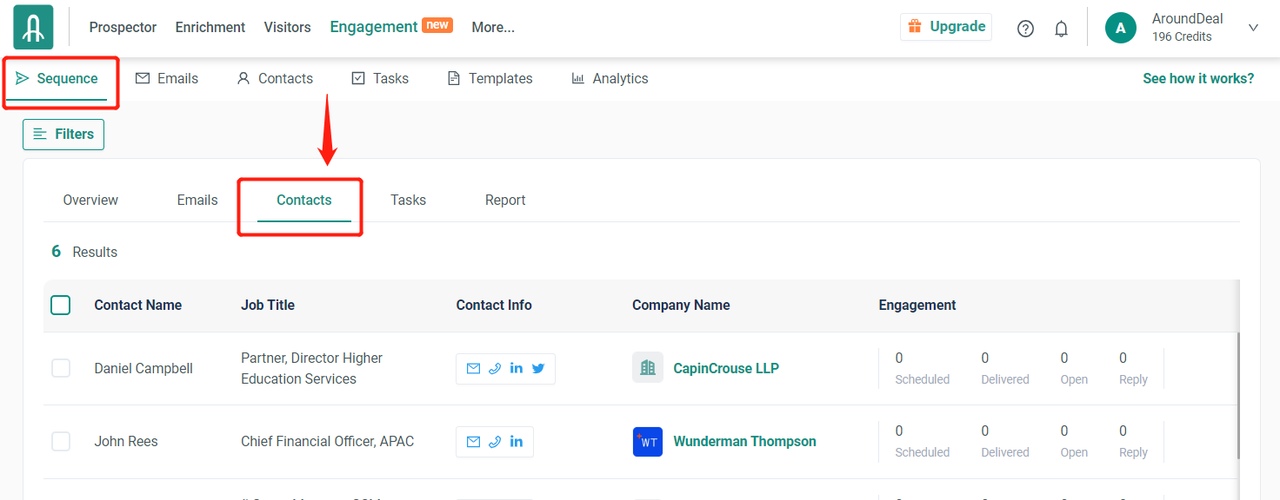
Task: Check the Daniel Campbell row checkbox
Action: (61, 368)
